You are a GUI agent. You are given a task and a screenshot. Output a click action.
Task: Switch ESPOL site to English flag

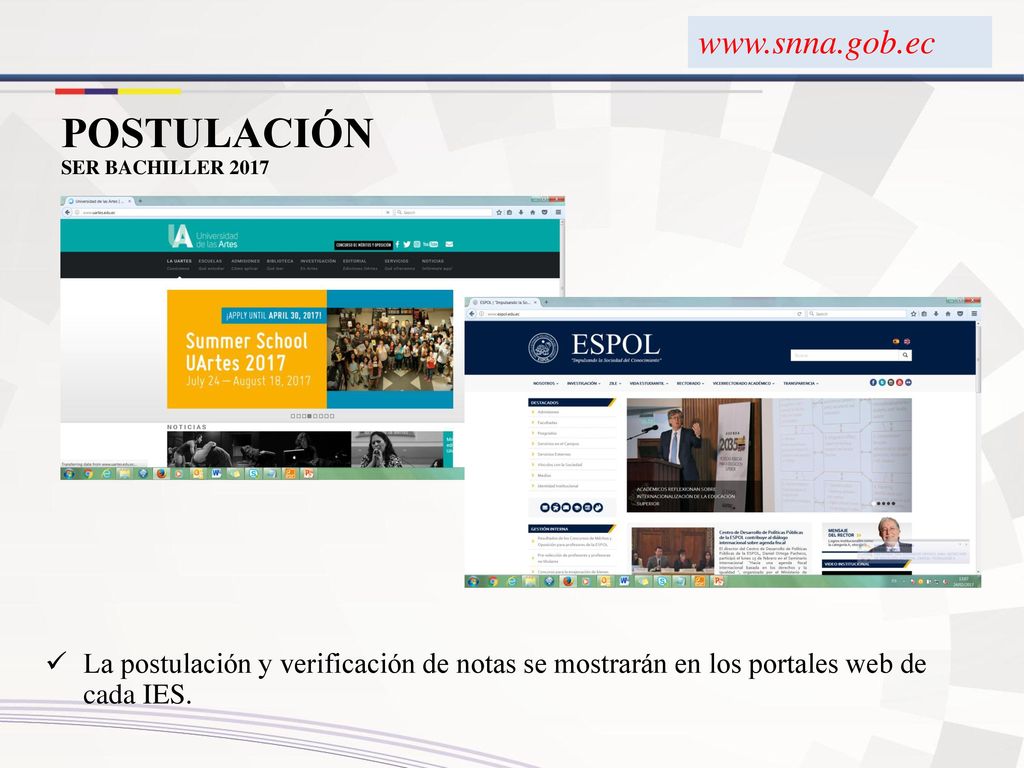[907, 342]
